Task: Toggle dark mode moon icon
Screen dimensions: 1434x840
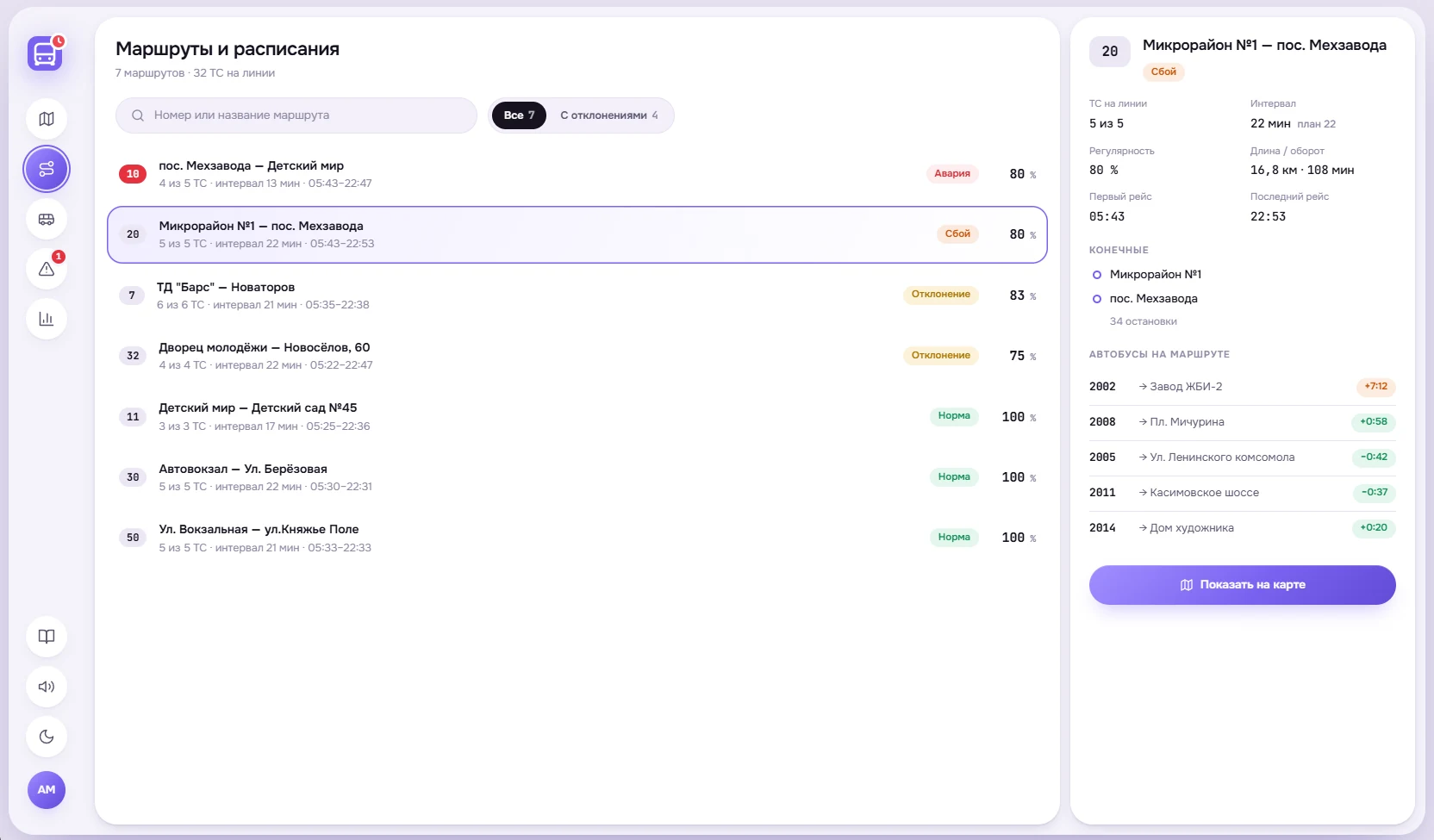Action: (47, 737)
